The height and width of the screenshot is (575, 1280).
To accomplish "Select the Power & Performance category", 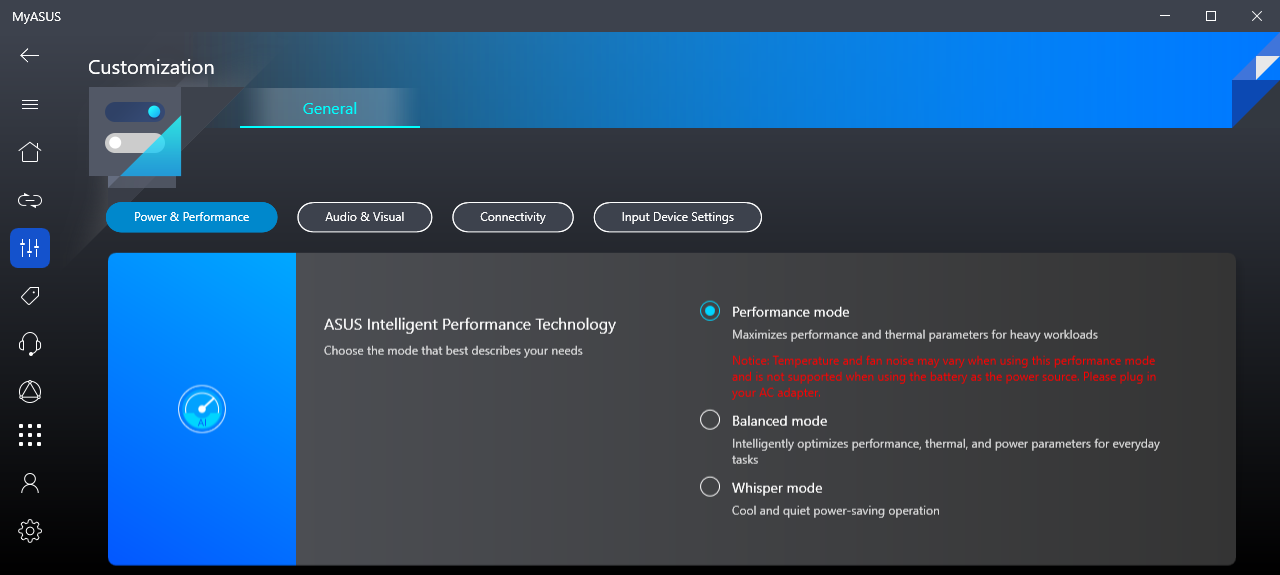I will coord(192,217).
